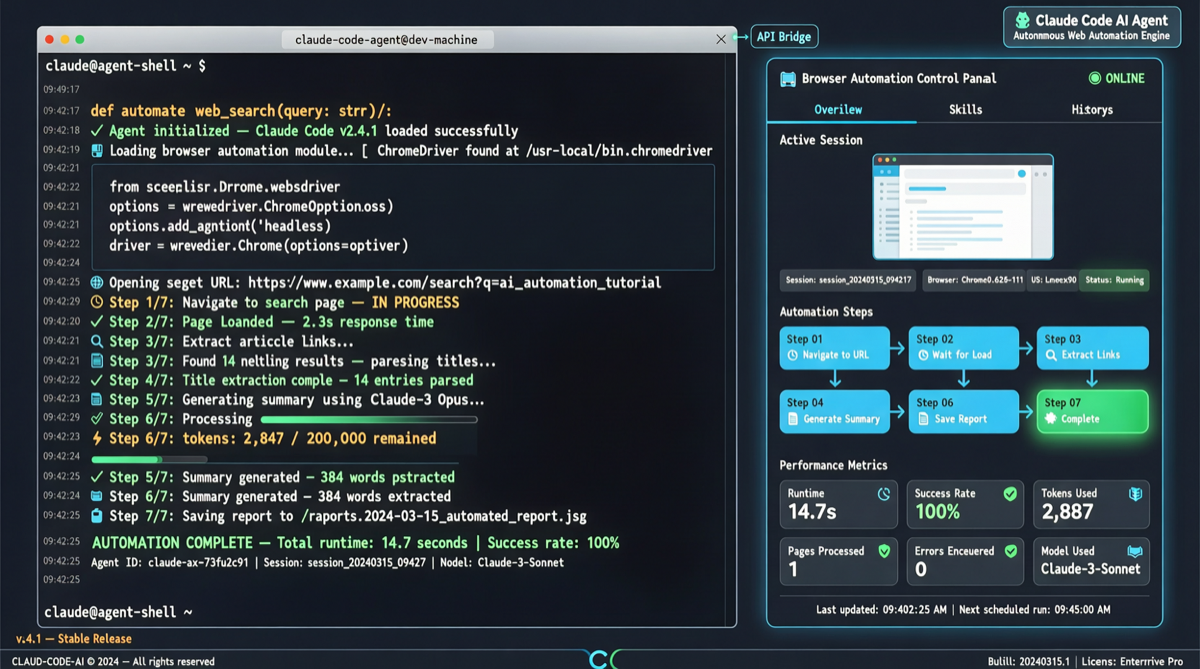This screenshot has width=1200, height=669.
Task: Click the API Bridge button
Action: (784, 37)
